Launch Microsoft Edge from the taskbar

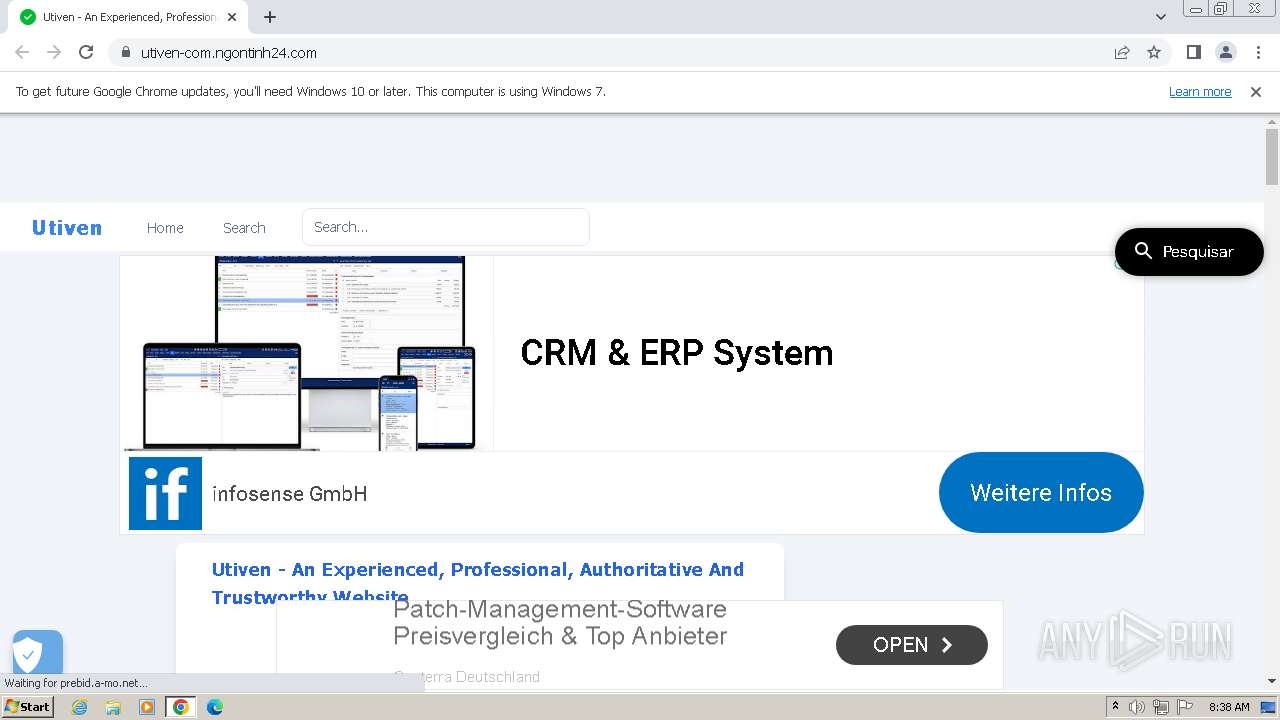pyautogui.click(x=214, y=707)
